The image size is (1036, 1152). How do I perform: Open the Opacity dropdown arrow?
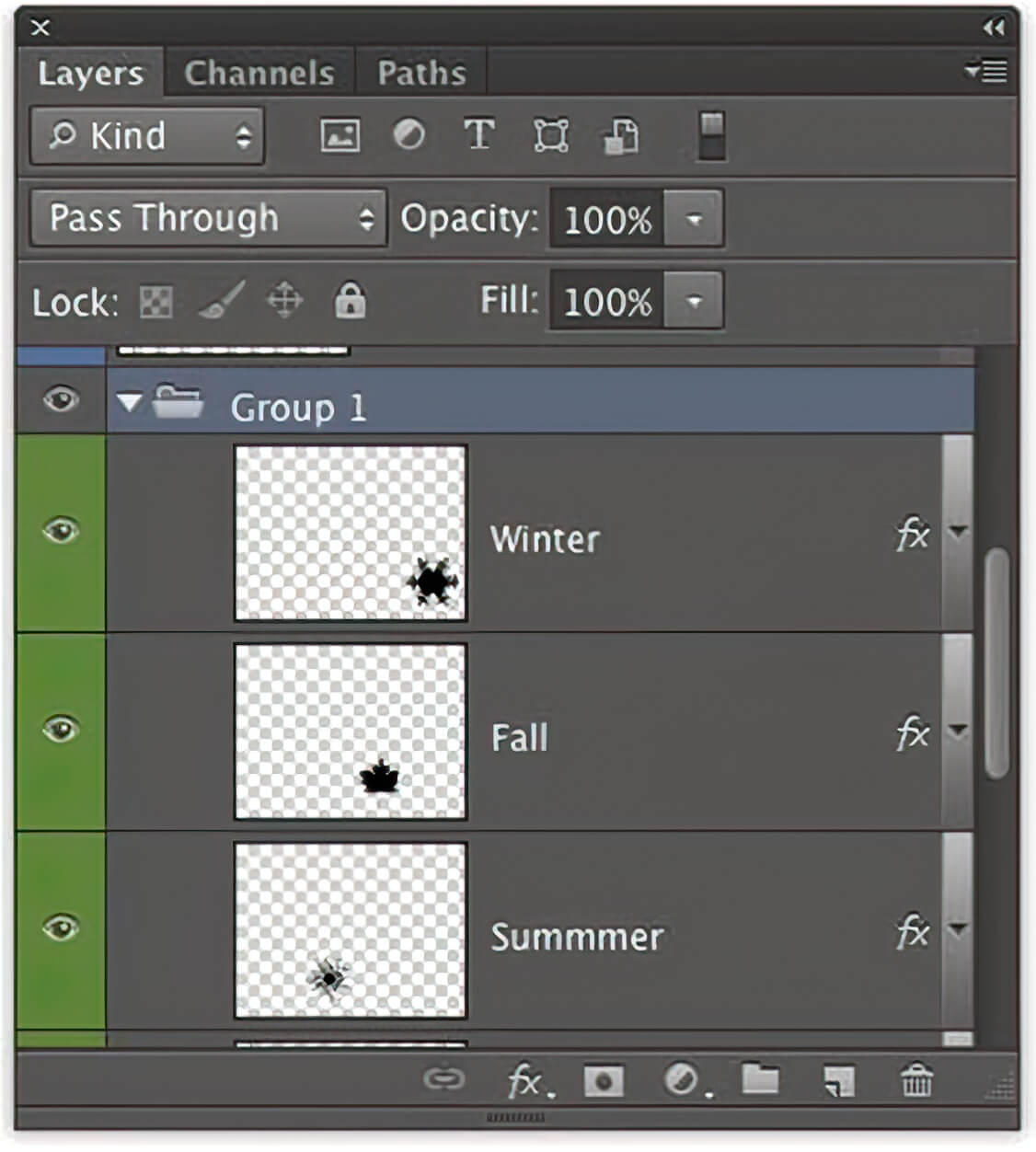694,219
